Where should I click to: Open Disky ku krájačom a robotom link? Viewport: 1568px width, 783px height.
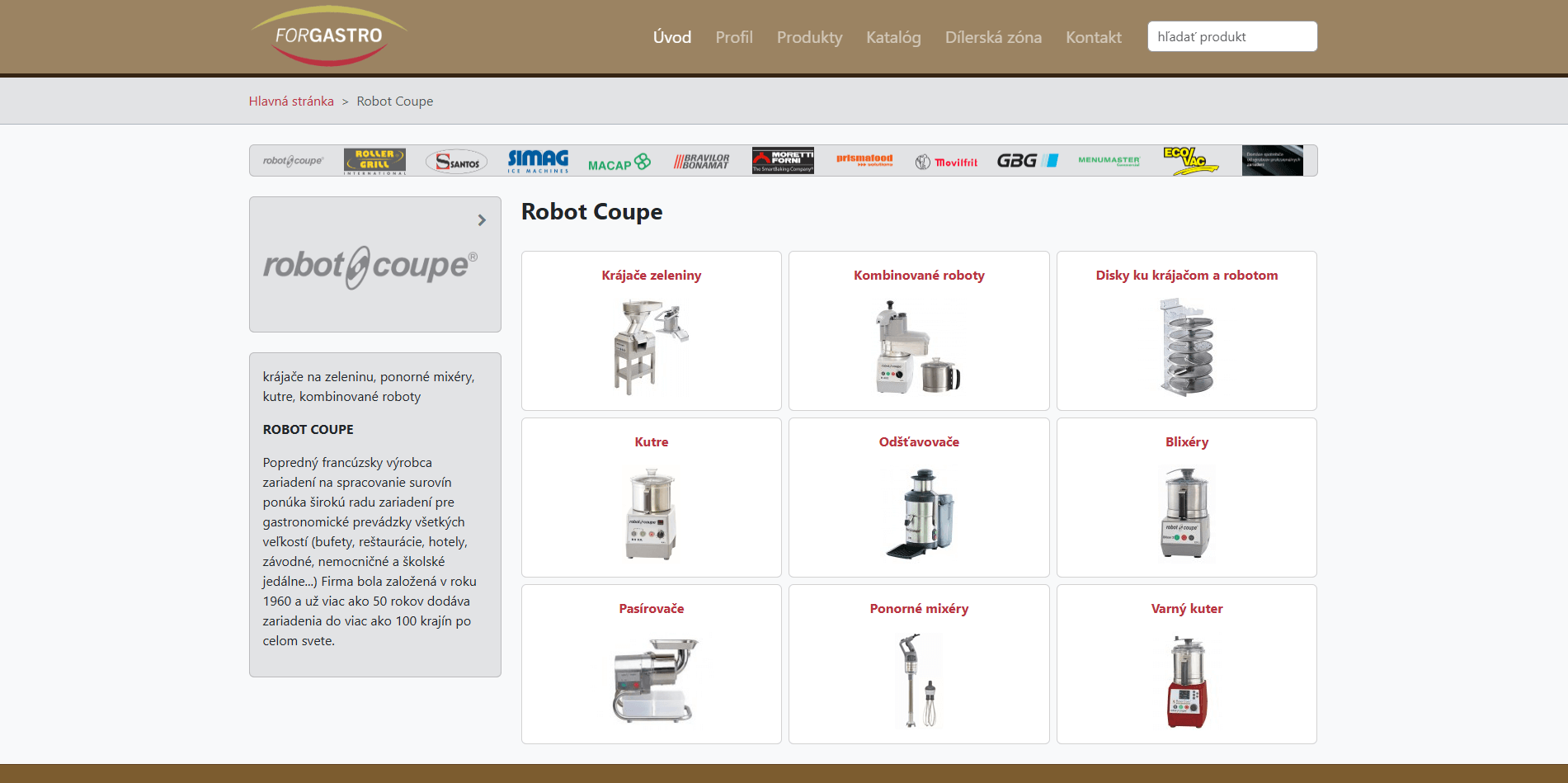(1187, 276)
